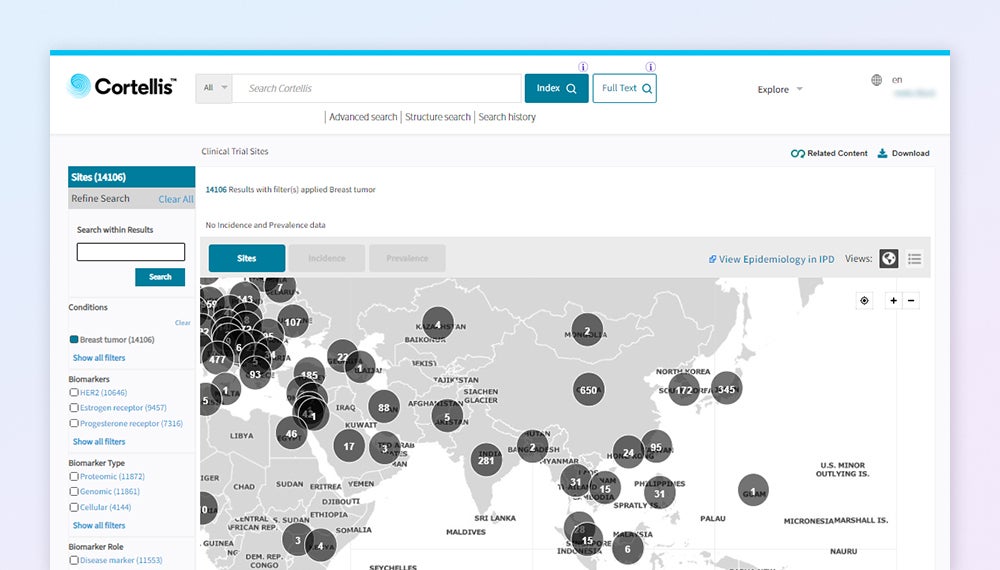The width and height of the screenshot is (1000, 570).
Task: Recenter map with locate icon
Action: (864, 301)
